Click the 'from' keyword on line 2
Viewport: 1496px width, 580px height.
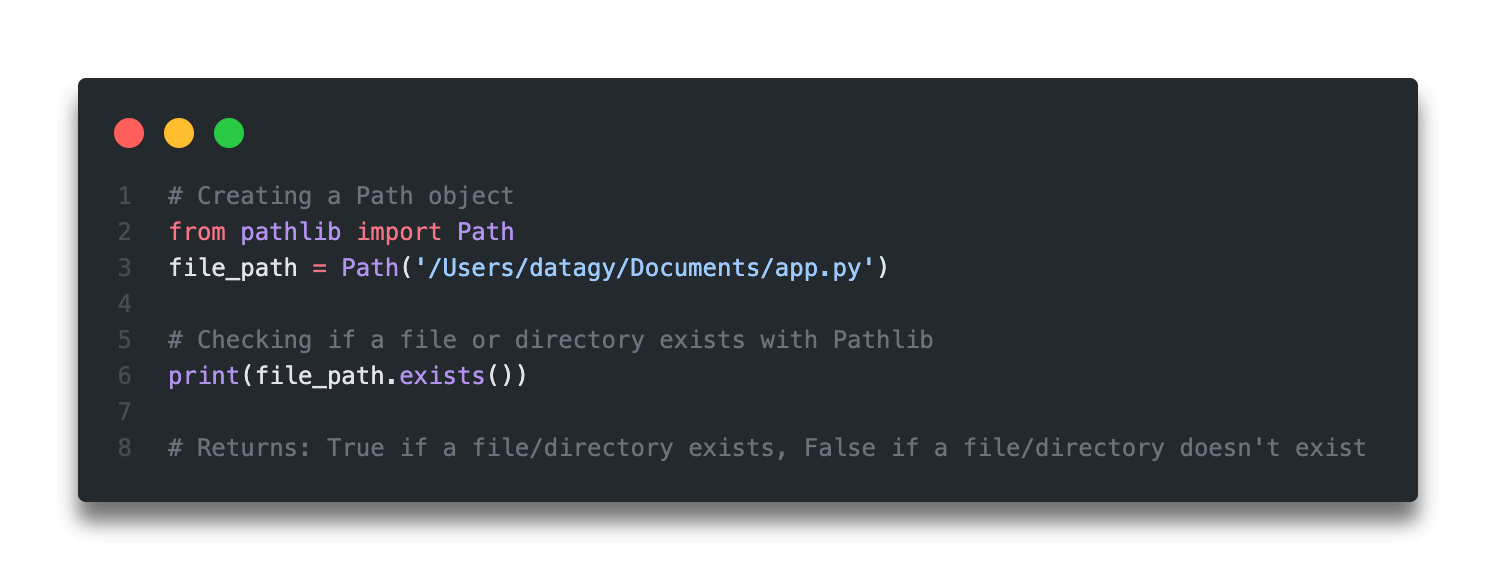[x=197, y=232]
